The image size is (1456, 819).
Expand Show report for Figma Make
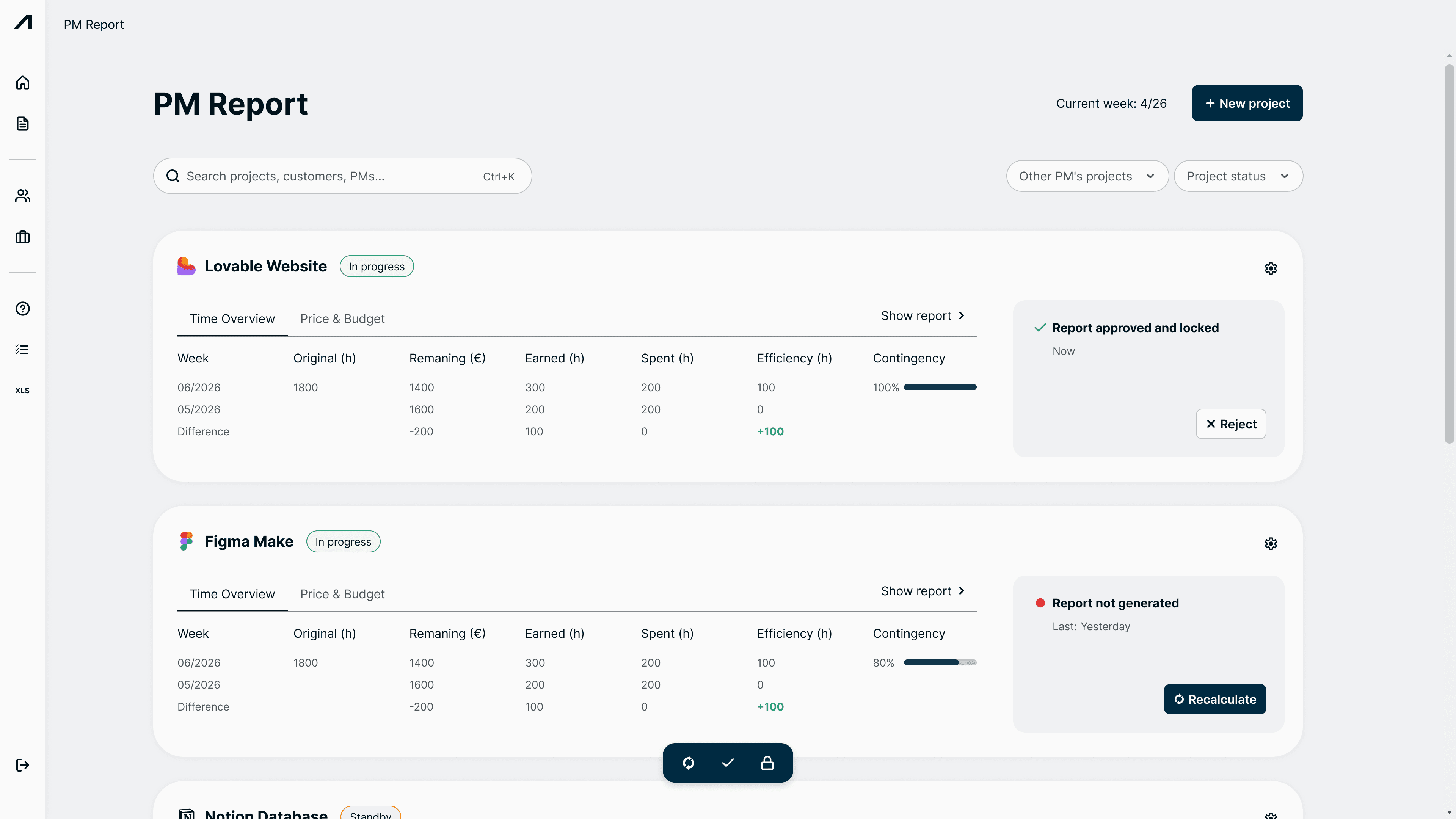coord(923,591)
